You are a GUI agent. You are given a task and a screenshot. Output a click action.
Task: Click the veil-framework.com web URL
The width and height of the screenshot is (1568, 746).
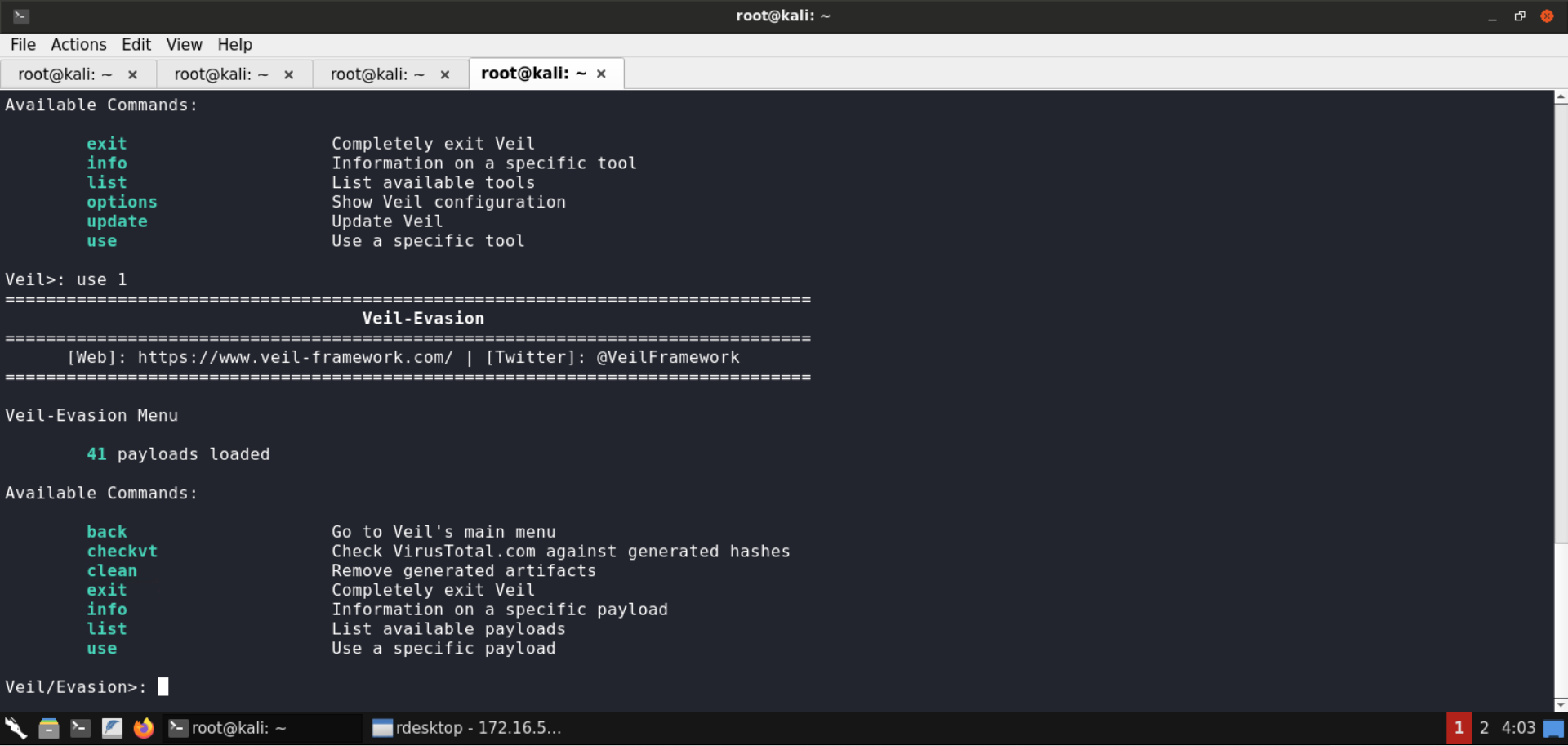(295, 357)
